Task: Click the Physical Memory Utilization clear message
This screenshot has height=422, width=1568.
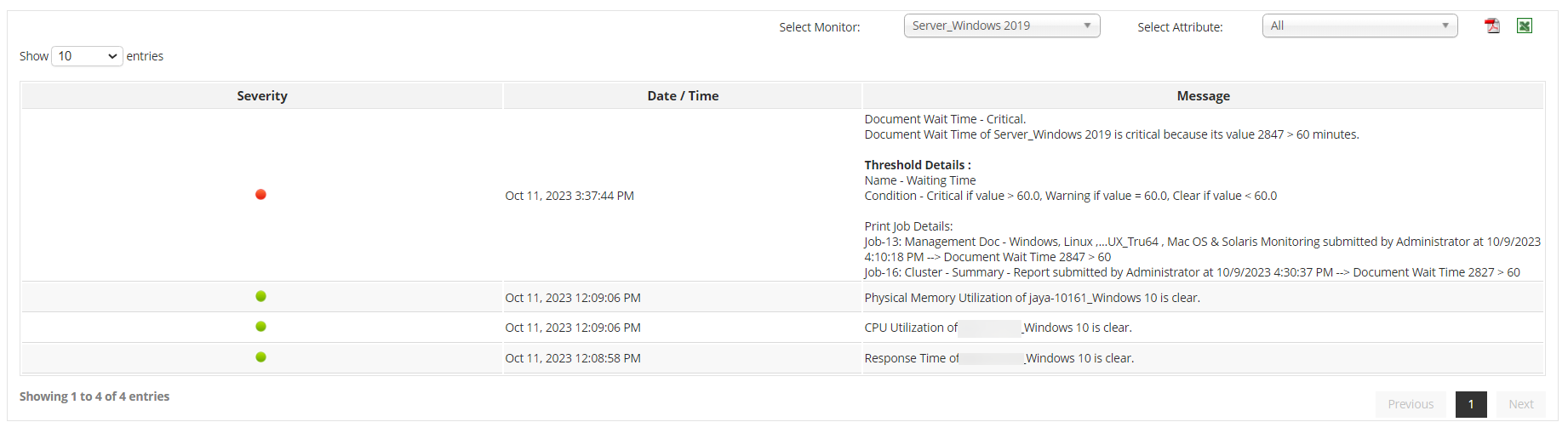Action: coord(1032,298)
